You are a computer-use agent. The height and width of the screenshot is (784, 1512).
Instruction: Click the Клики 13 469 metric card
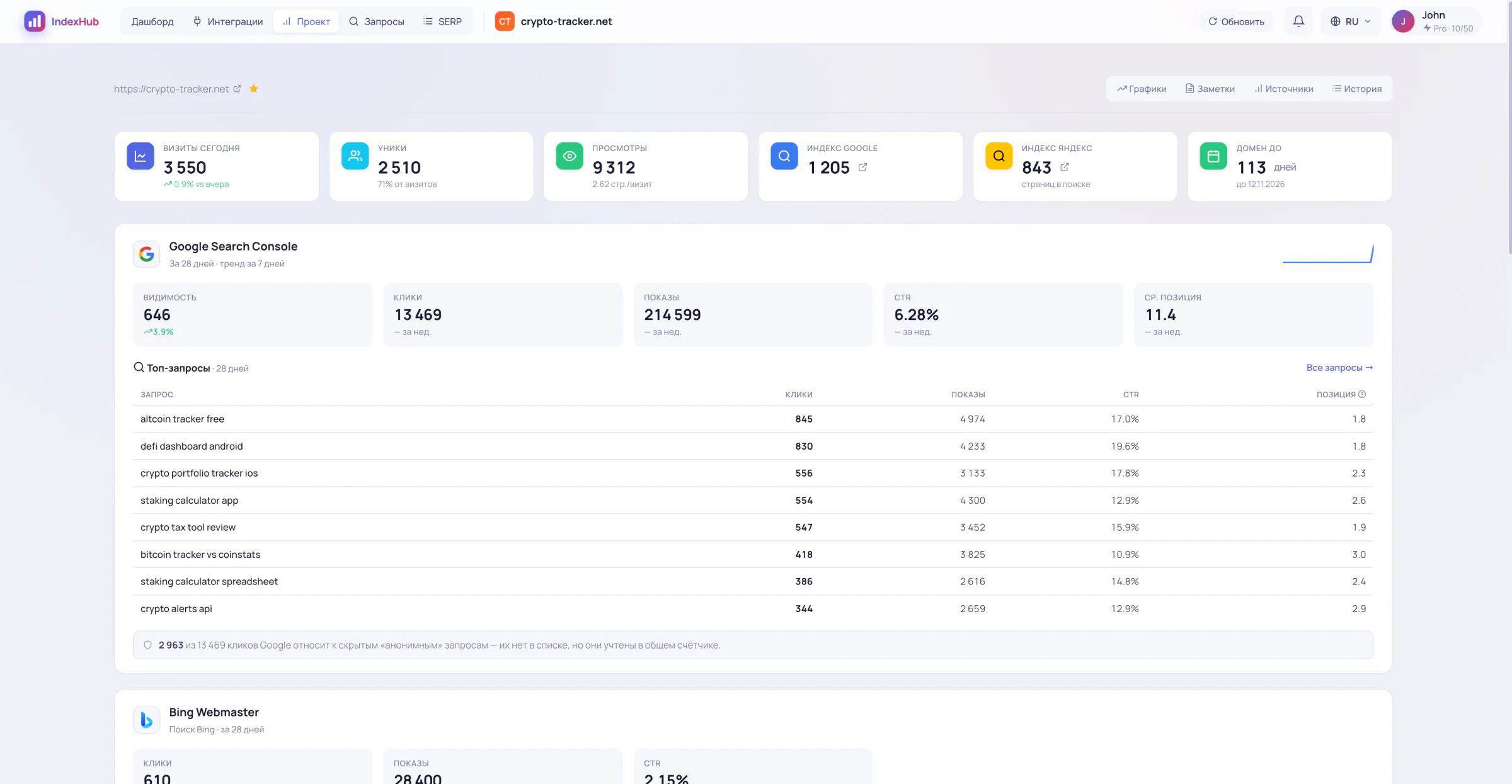click(503, 314)
